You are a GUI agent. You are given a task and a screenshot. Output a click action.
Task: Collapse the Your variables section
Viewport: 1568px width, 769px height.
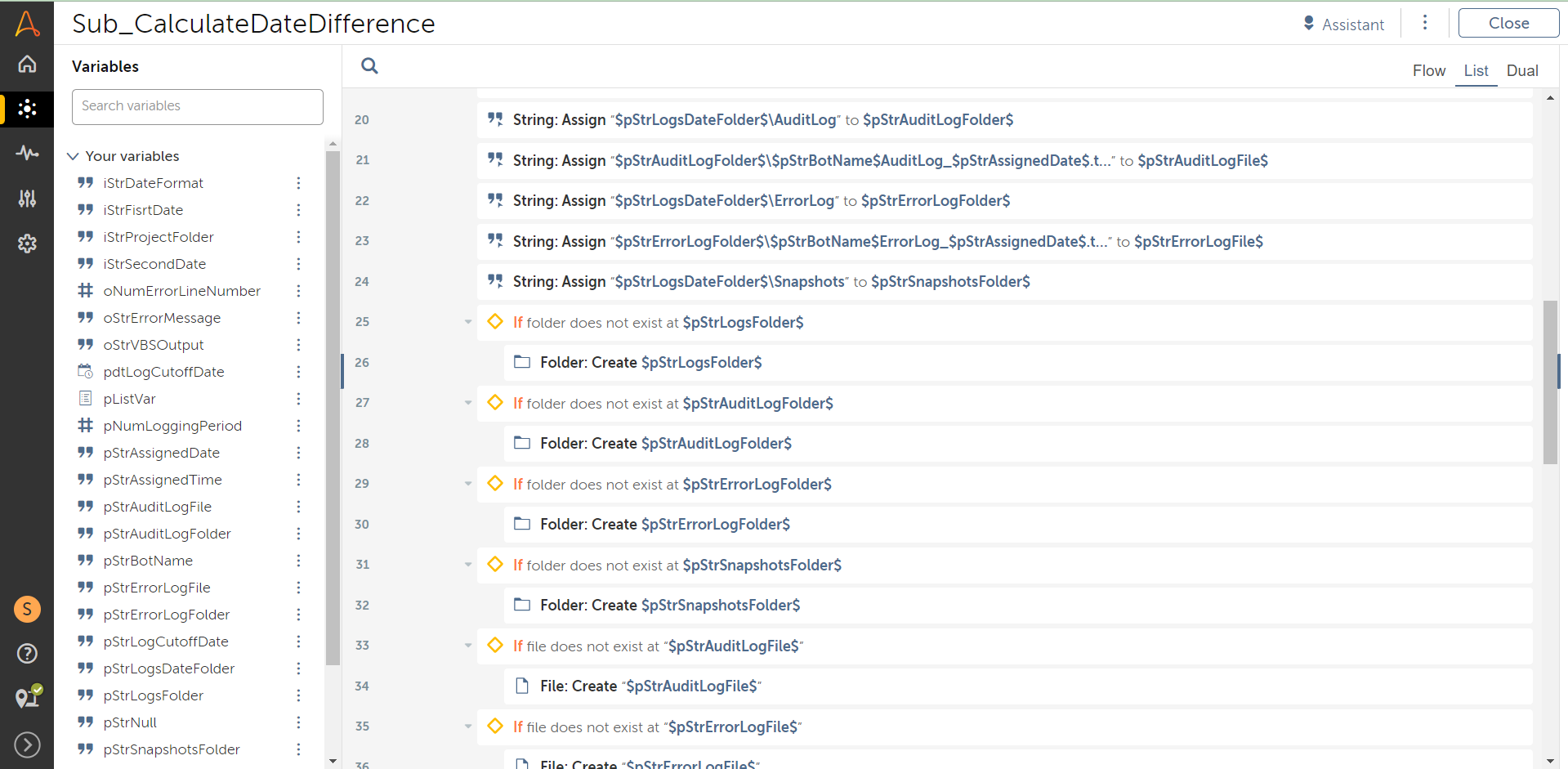(x=73, y=156)
